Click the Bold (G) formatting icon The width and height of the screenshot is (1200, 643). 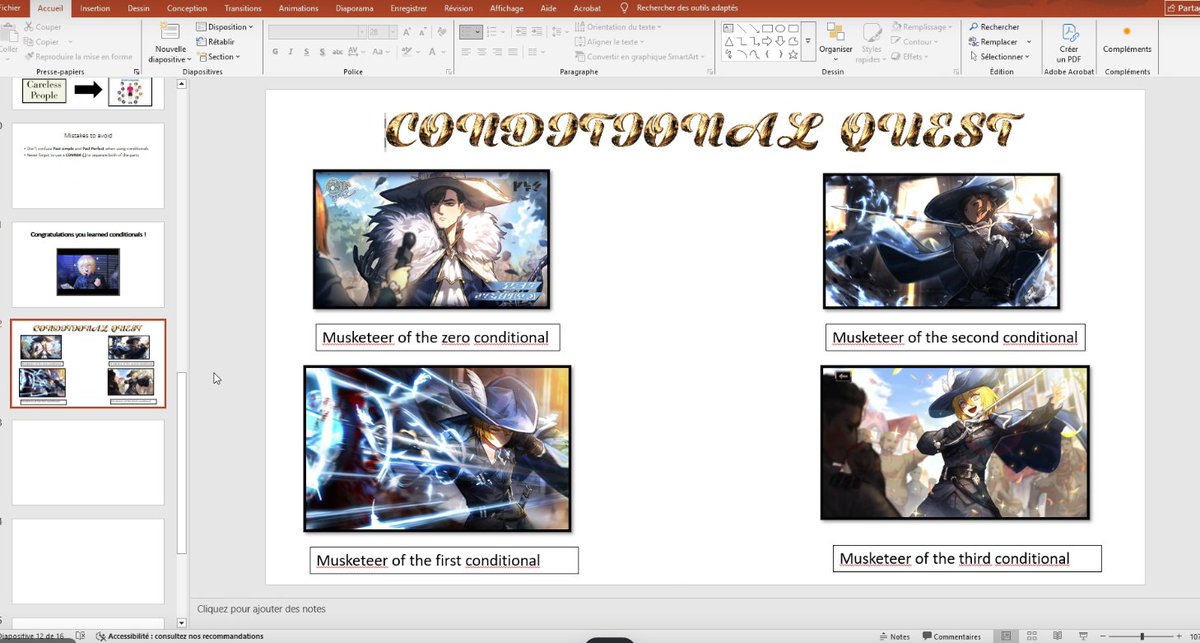(275, 52)
